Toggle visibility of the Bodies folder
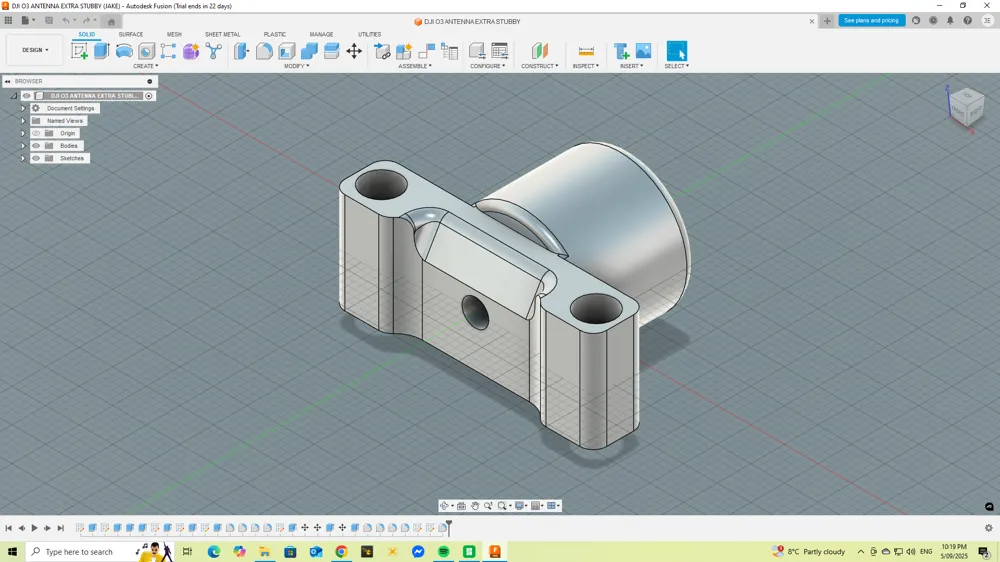Image resolution: width=1000 pixels, height=562 pixels. click(x=36, y=145)
